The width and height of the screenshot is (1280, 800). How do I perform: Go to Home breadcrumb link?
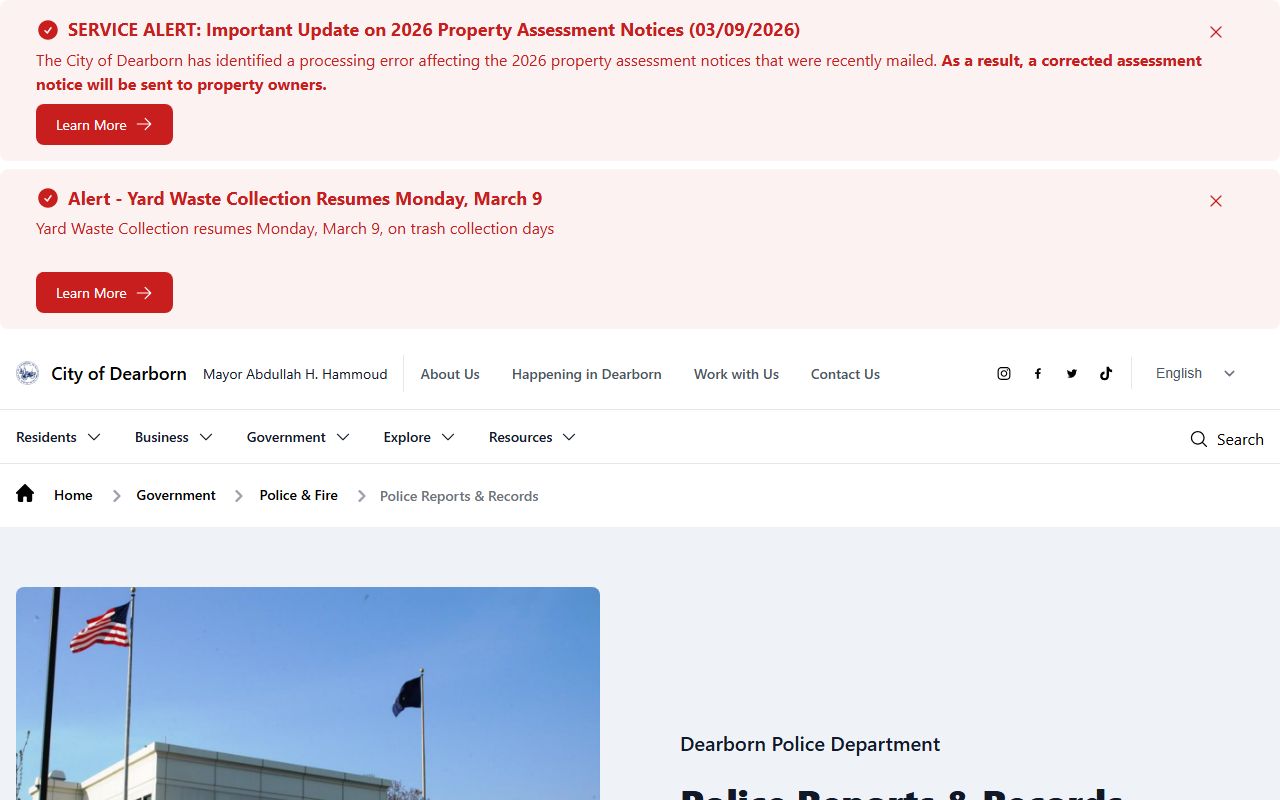pos(73,495)
